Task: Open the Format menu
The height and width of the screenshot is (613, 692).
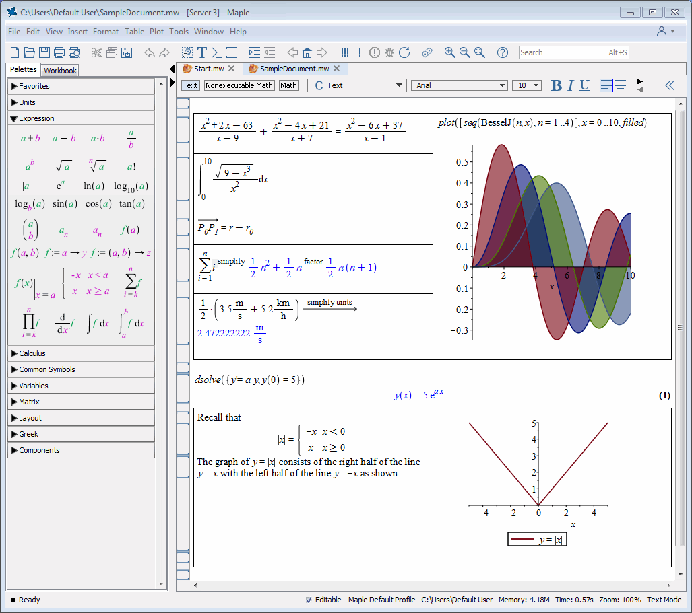Action: coord(106,32)
